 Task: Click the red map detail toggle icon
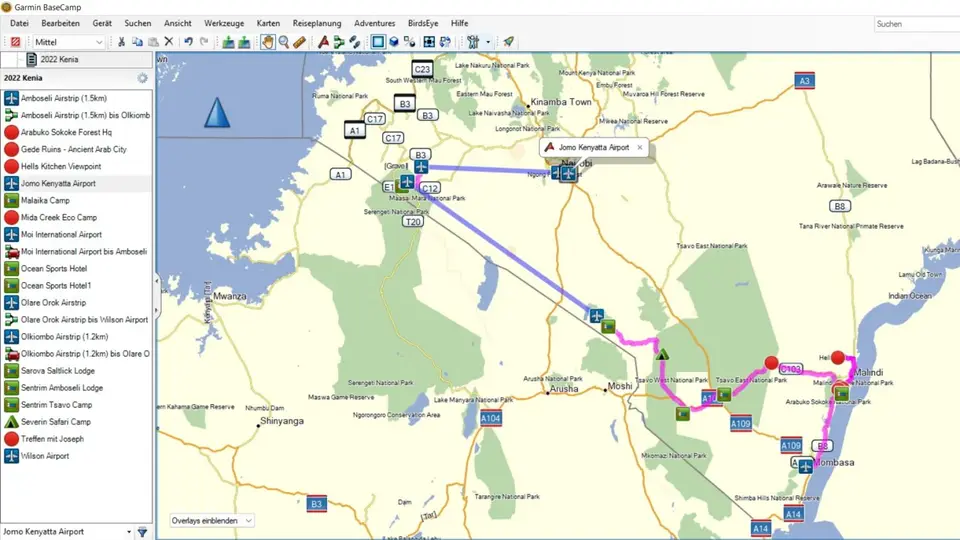tap(15, 42)
